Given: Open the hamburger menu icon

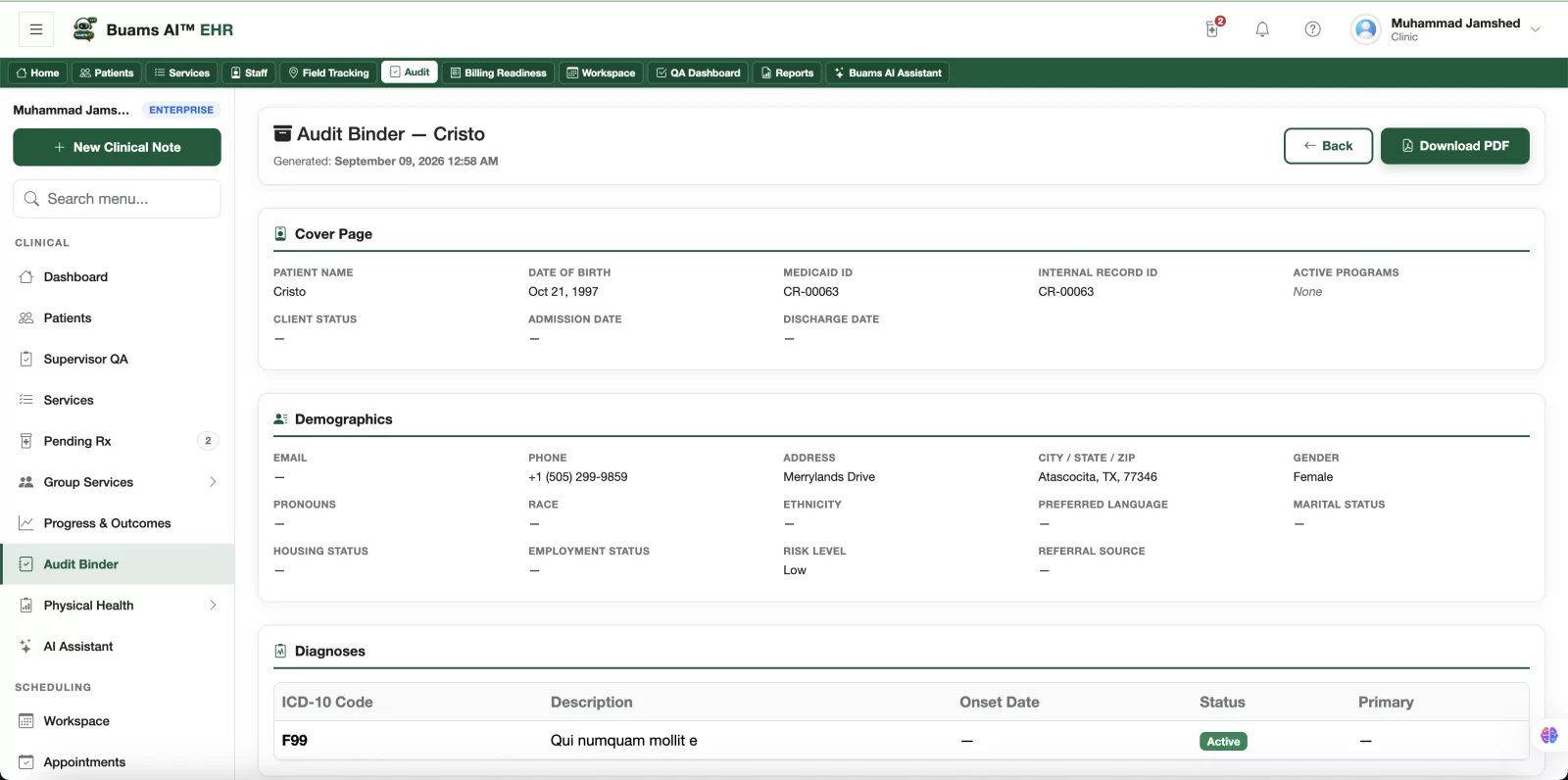Looking at the screenshot, I should 36,29.
